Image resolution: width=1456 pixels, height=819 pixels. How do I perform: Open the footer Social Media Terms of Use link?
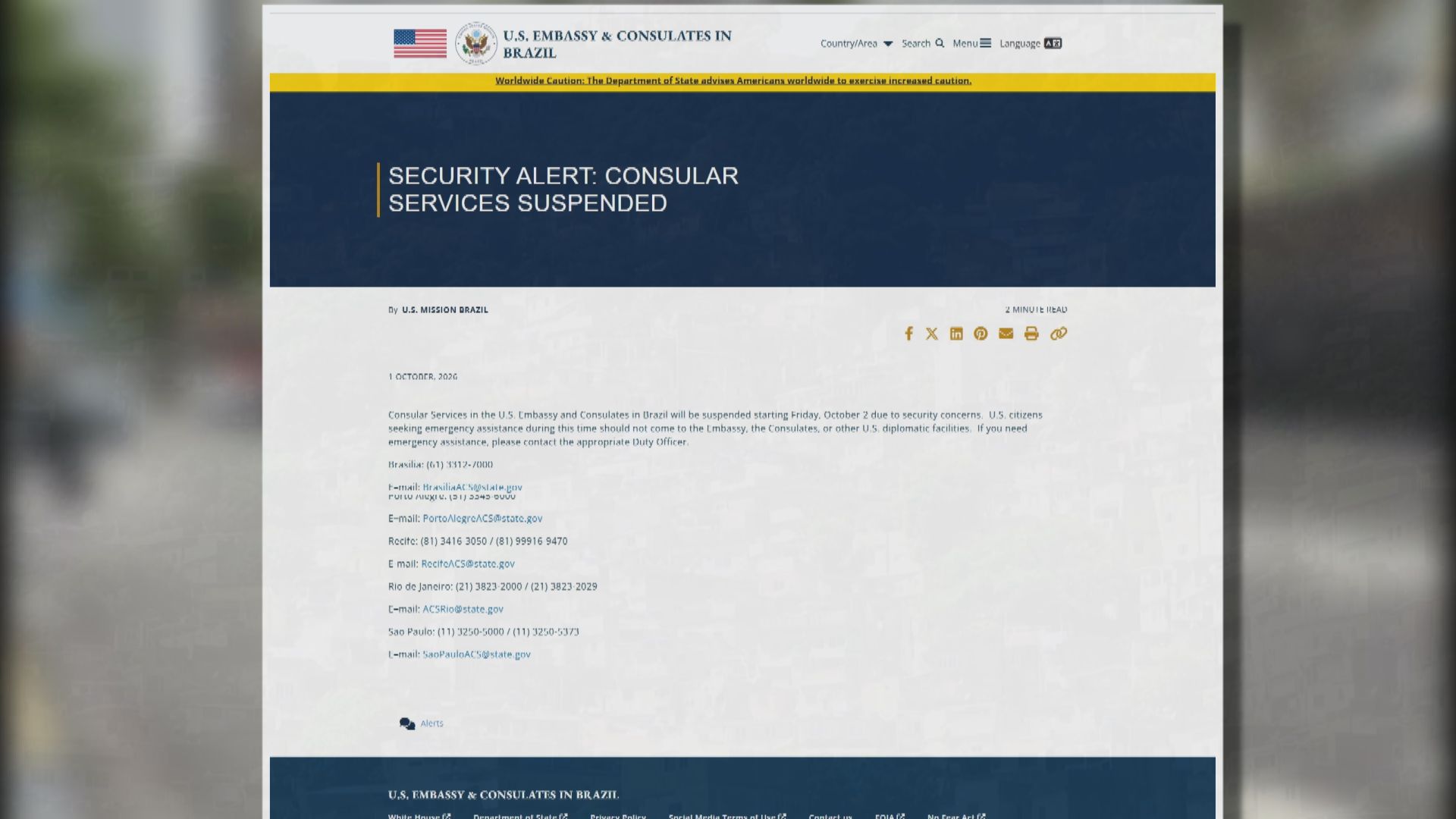coord(726,816)
